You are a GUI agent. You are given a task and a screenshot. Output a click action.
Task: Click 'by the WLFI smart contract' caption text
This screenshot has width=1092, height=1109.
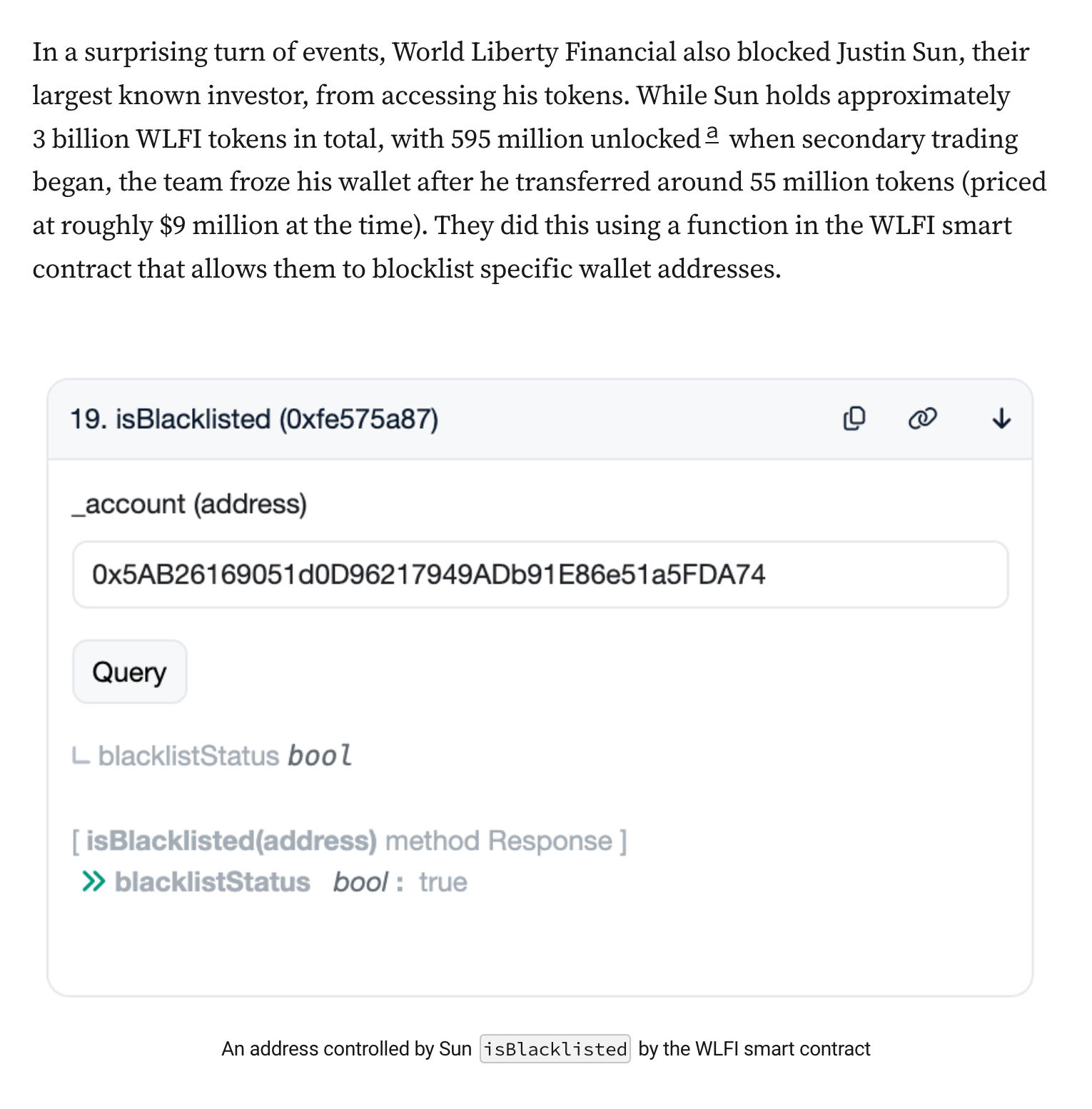point(754,1049)
